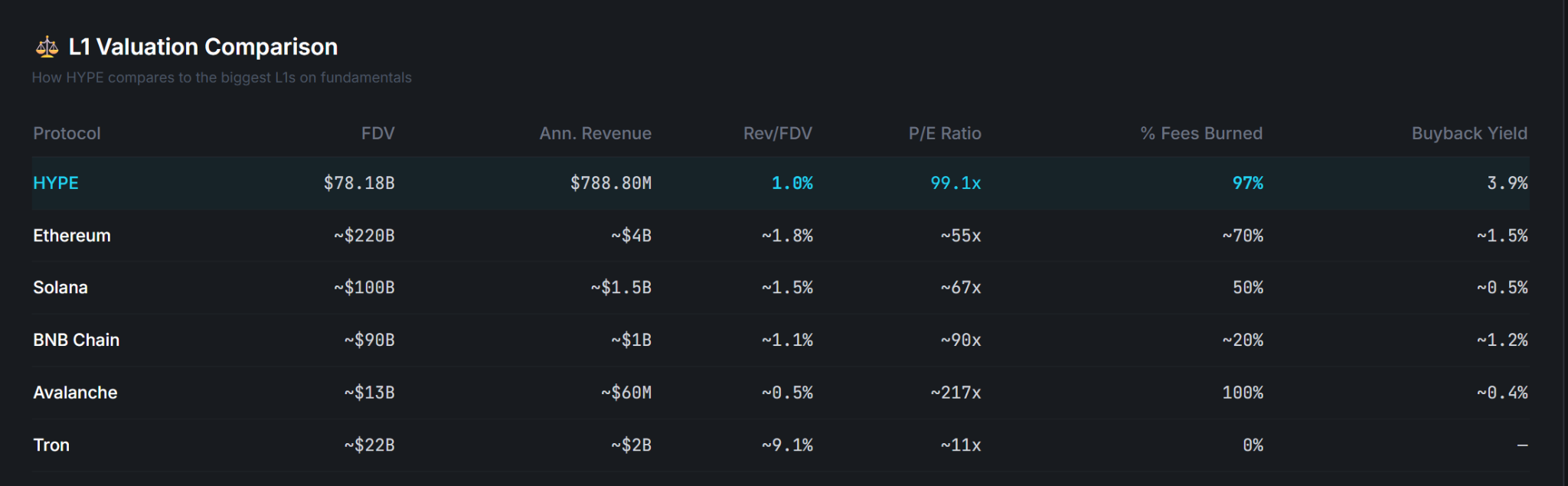This screenshot has height=486, width=1568.
Task: Click Avalanche buyback yield ~0.4%
Action: click(1502, 393)
